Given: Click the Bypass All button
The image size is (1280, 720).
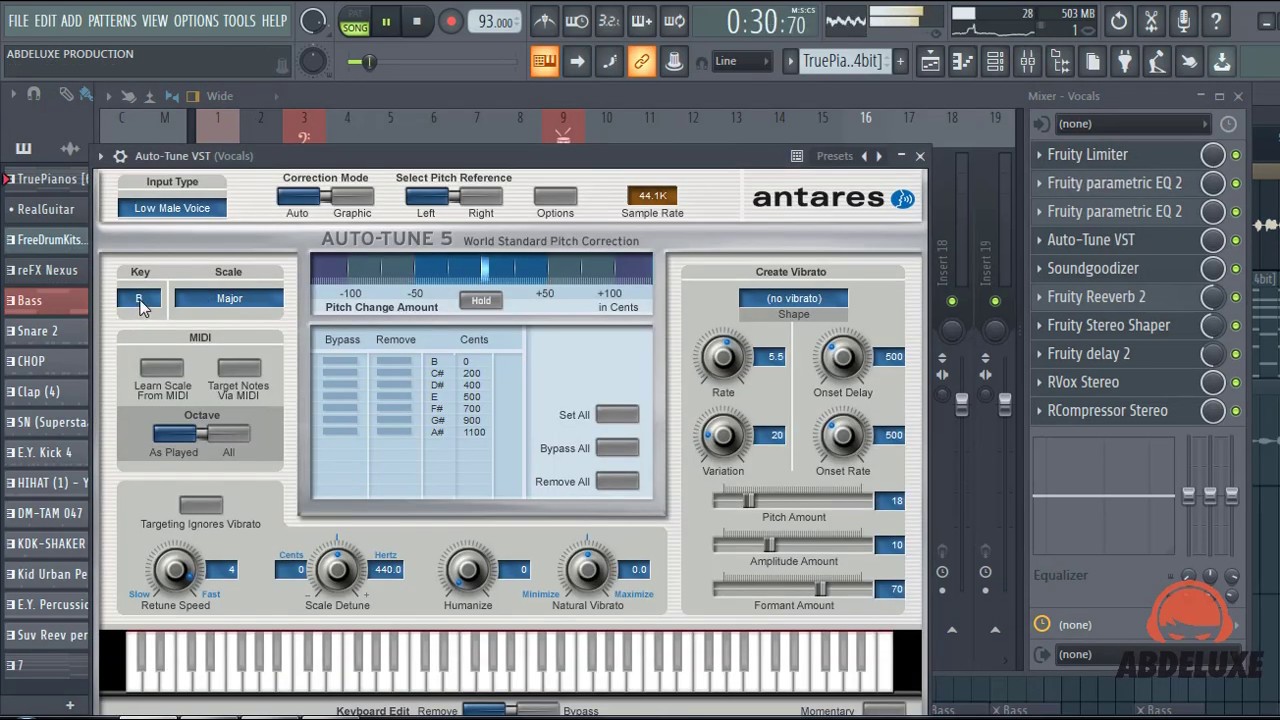Looking at the screenshot, I should point(617,448).
